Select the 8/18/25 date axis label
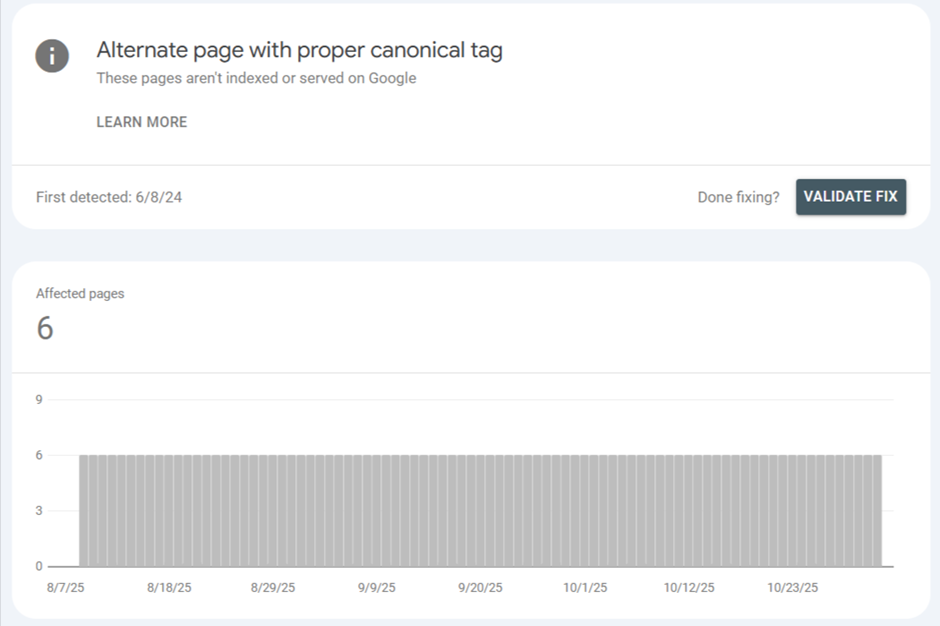The image size is (940, 626). click(x=169, y=588)
